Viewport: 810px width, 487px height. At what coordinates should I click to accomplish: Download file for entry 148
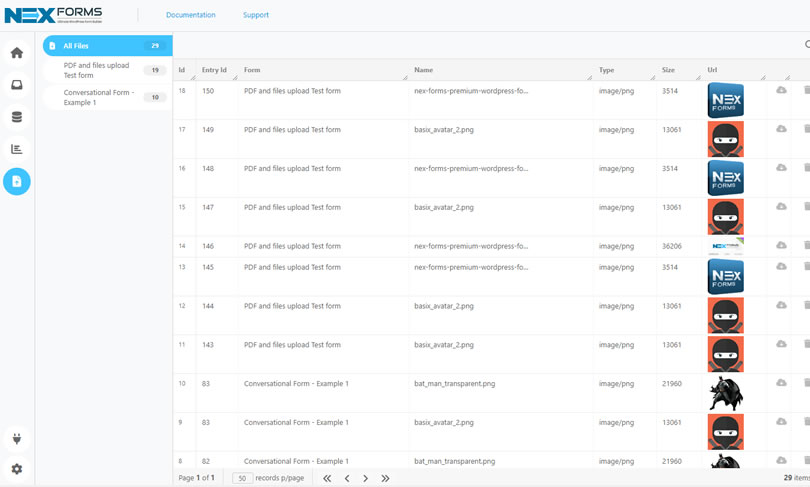pyautogui.click(x=781, y=168)
